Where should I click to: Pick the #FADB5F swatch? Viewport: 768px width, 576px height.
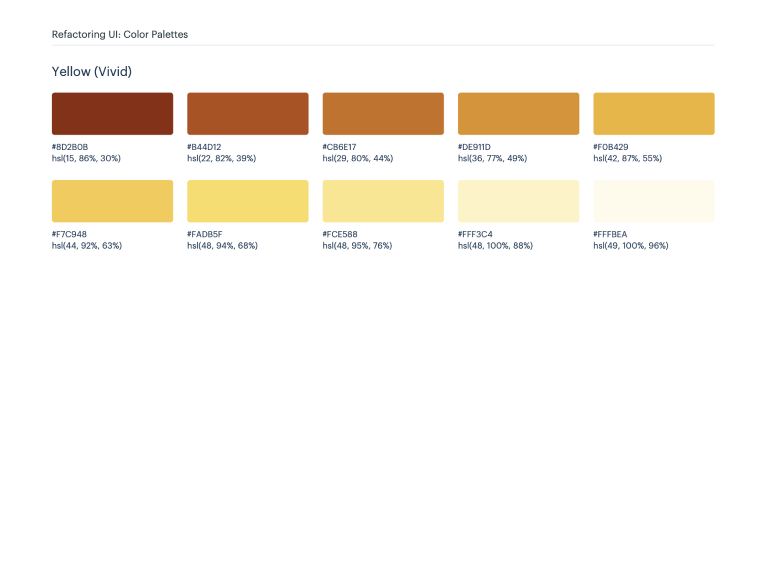[x=247, y=201]
